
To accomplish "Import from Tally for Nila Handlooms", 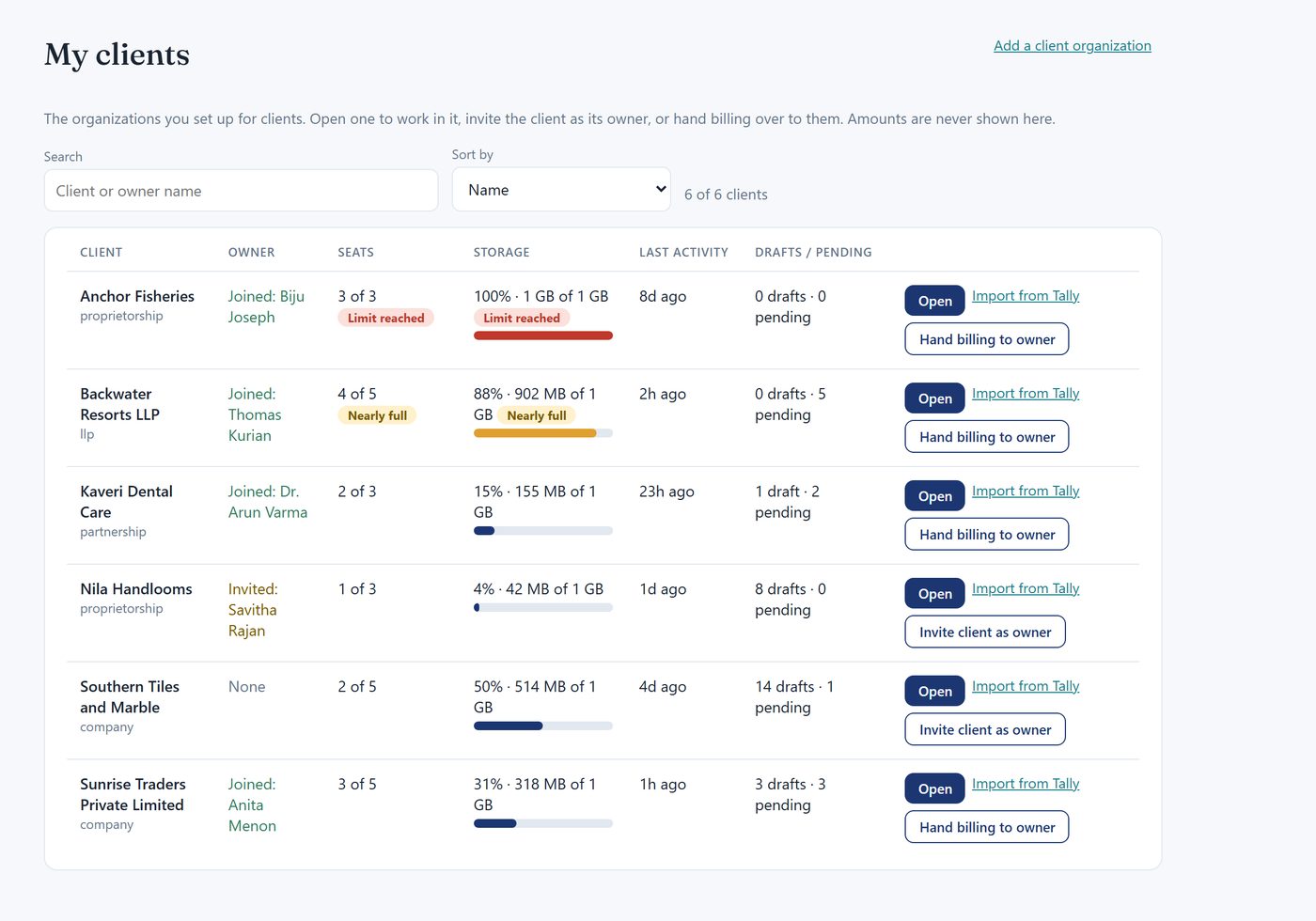I will [x=1026, y=589].
